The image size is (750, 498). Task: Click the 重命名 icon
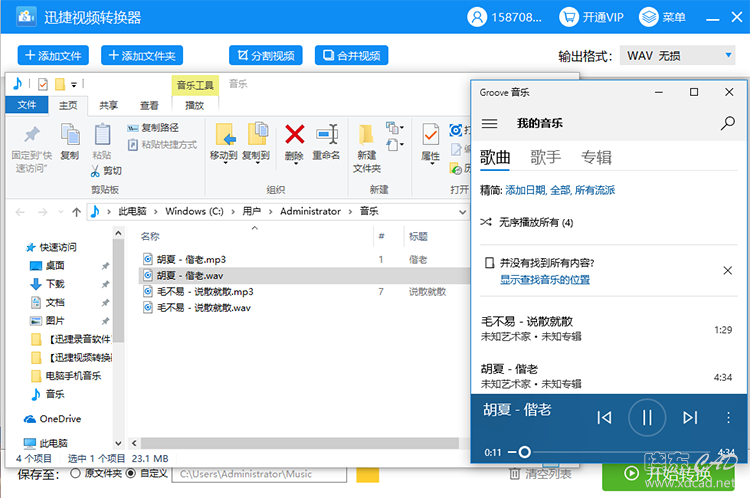pos(327,134)
